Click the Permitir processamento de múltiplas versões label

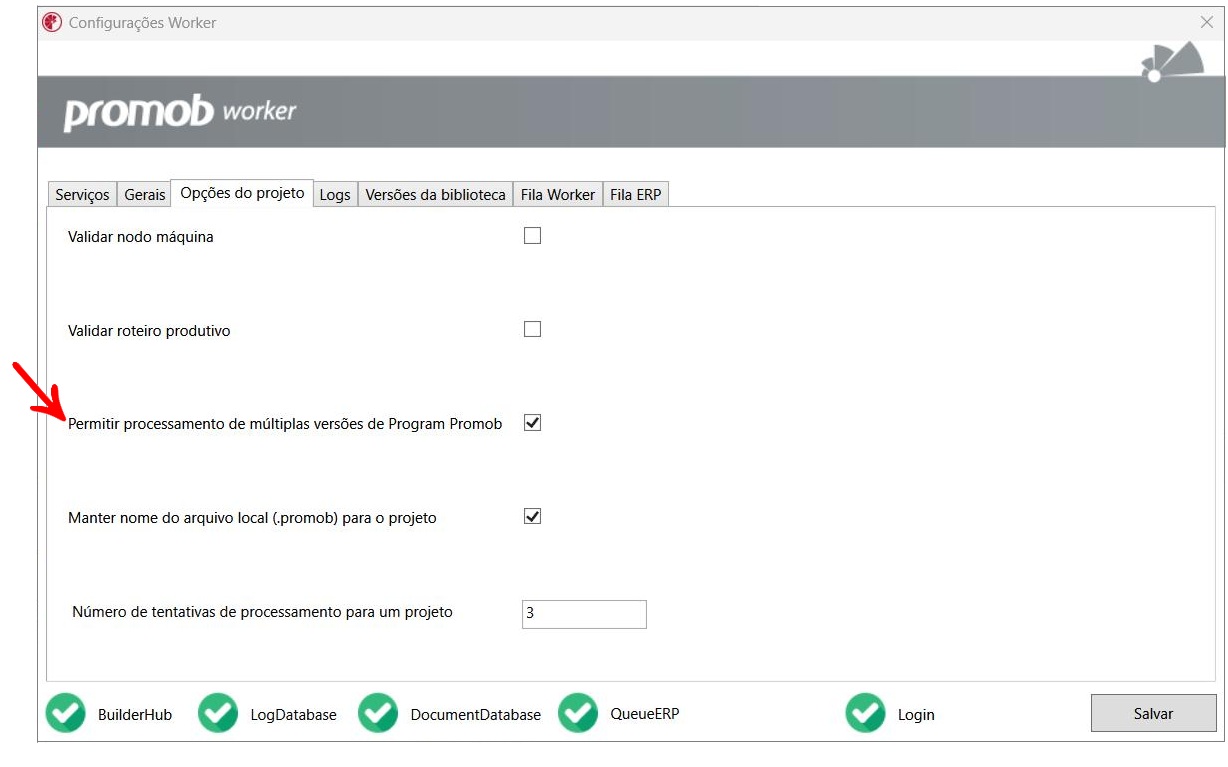tap(285, 424)
